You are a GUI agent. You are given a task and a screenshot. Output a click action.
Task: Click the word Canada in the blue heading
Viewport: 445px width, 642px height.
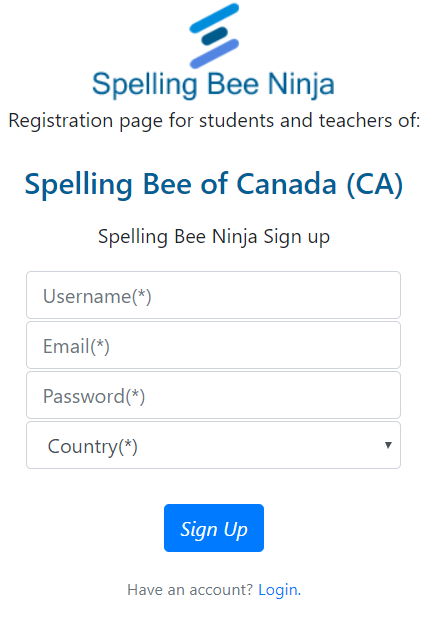(x=287, y=184)
